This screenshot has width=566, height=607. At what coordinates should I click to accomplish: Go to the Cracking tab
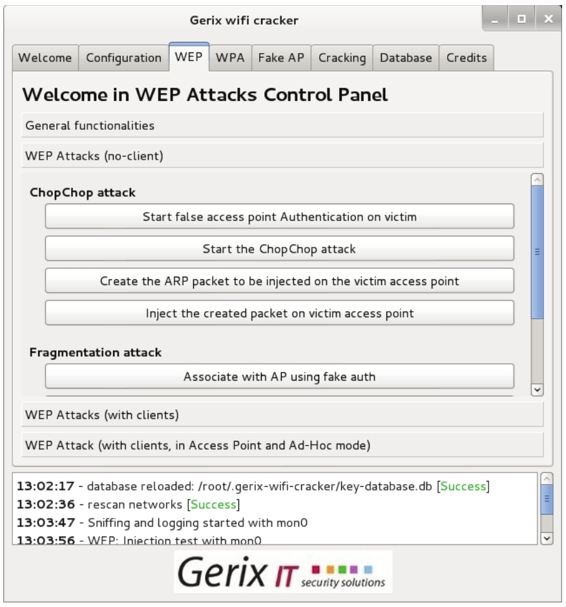pos(342,58)
